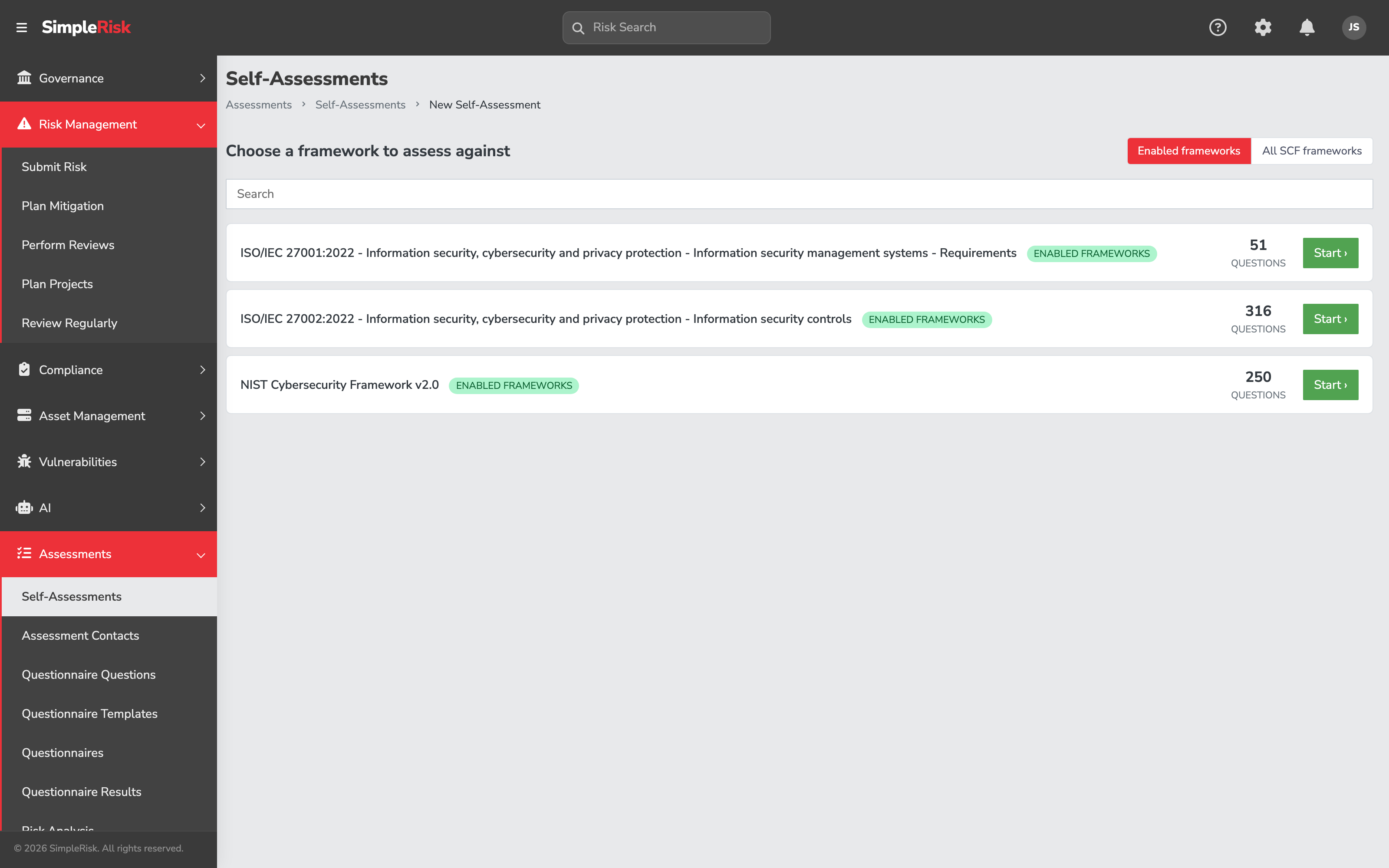Click the Assessments checklist icon
This screenshot has width=1389, height=868.
pyautogui.click(x=24, y=553)
